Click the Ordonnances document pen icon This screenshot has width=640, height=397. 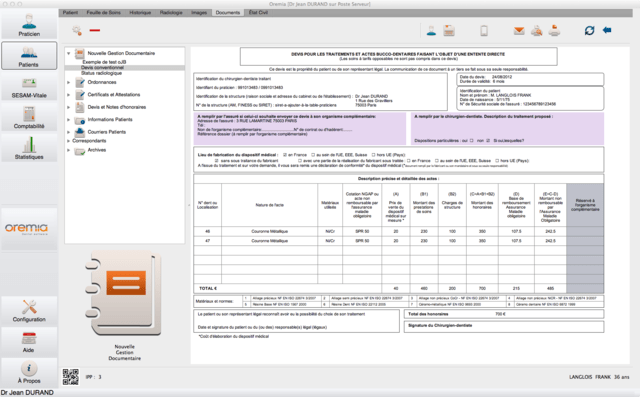(80, 82)
